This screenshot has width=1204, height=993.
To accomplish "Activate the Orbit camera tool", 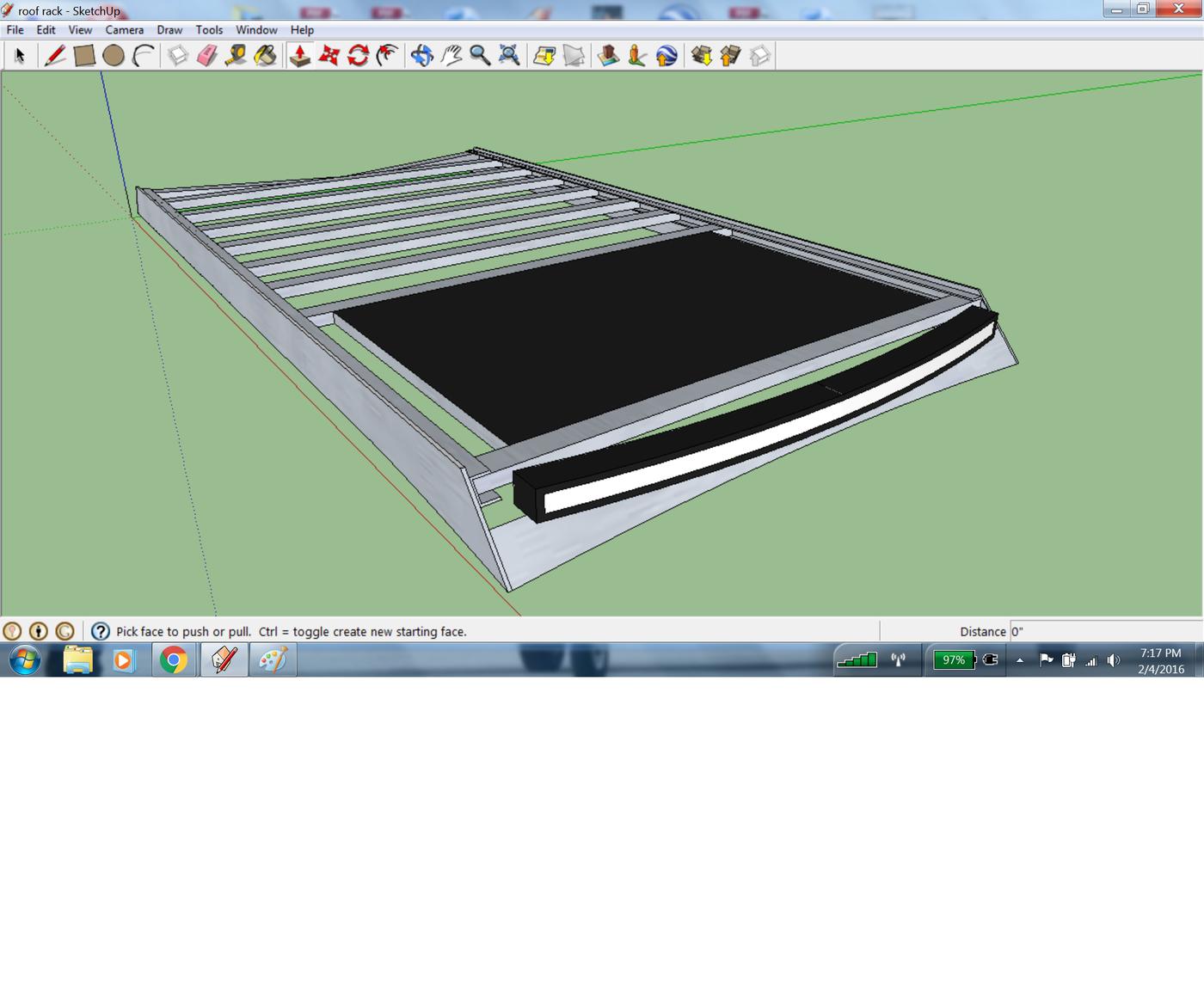I will point(421,56).
